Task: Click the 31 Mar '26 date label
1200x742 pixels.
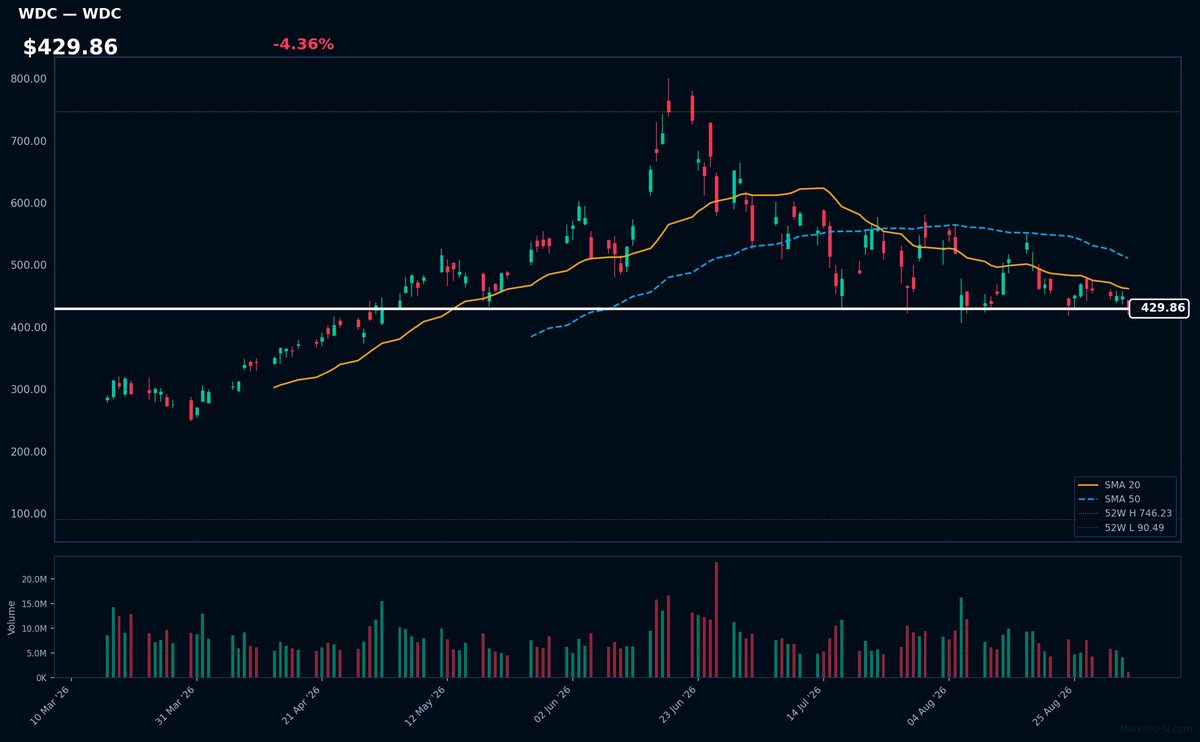Action: click(x=176, y=705)
